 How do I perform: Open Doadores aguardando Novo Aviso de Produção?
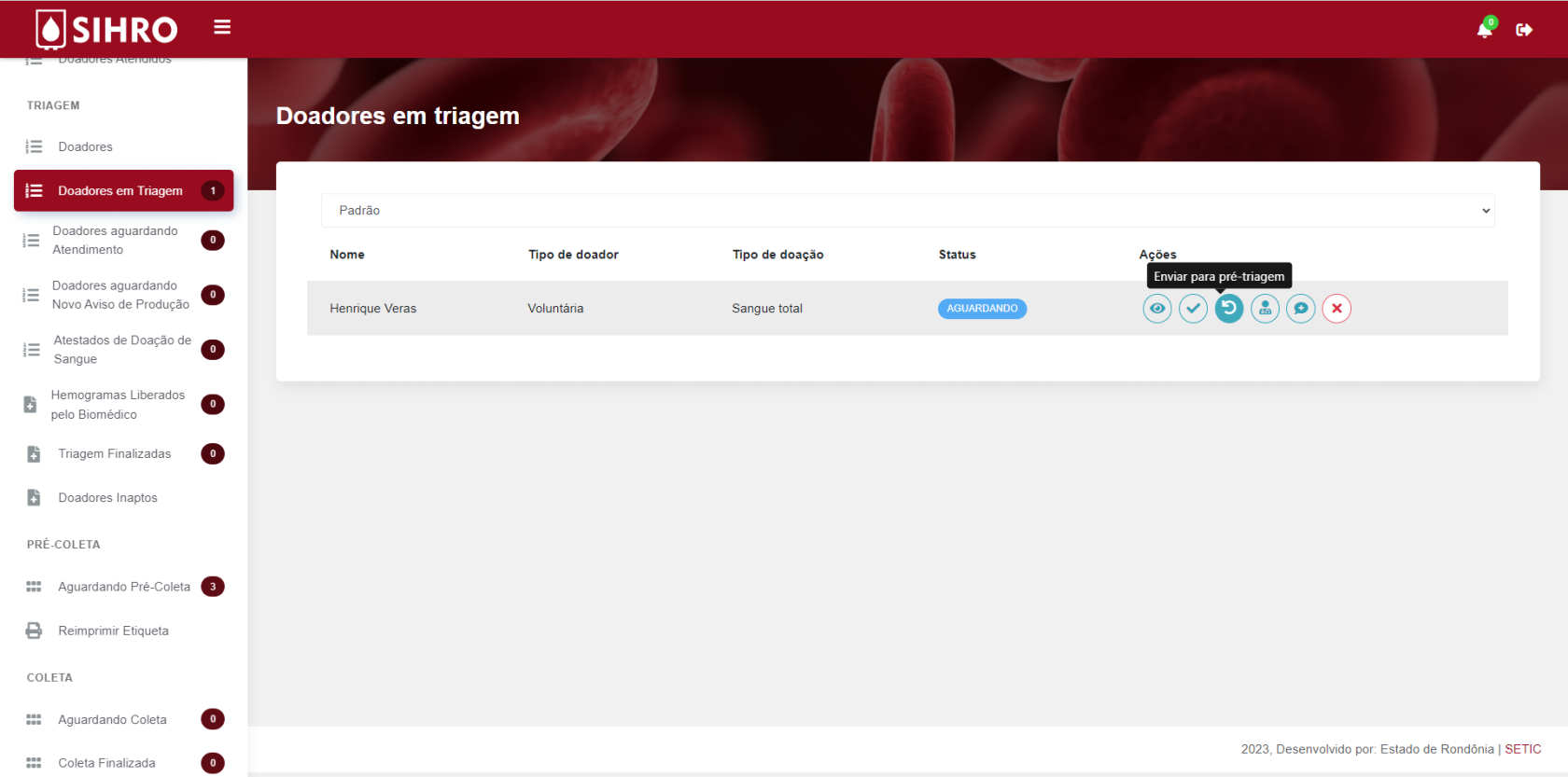123,295
